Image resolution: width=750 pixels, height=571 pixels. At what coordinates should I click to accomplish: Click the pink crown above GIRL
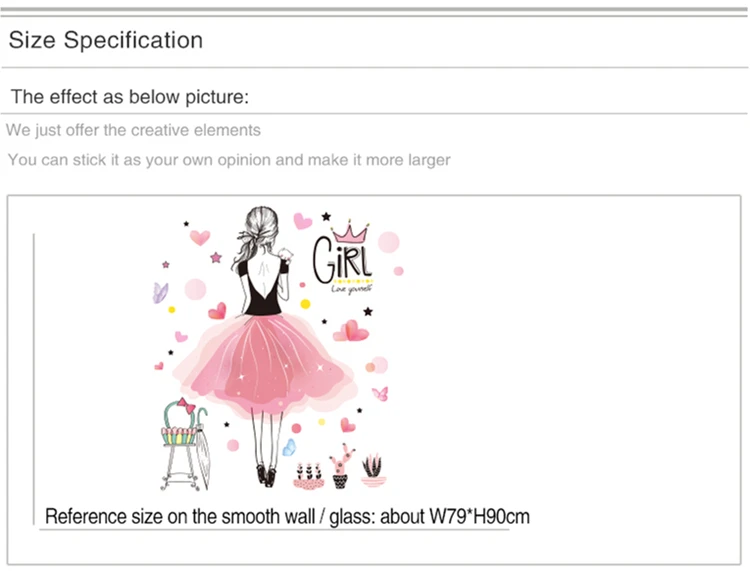tap(351, 231)
